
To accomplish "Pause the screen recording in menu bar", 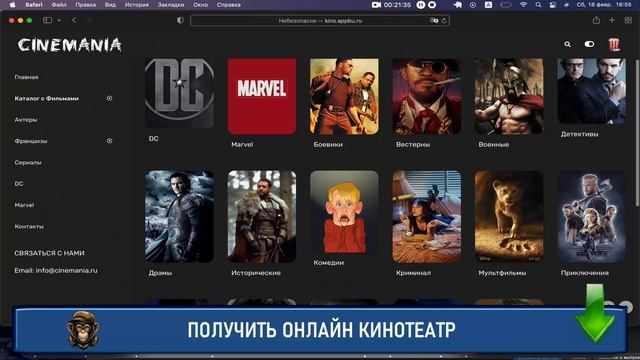I will point(421,5).
